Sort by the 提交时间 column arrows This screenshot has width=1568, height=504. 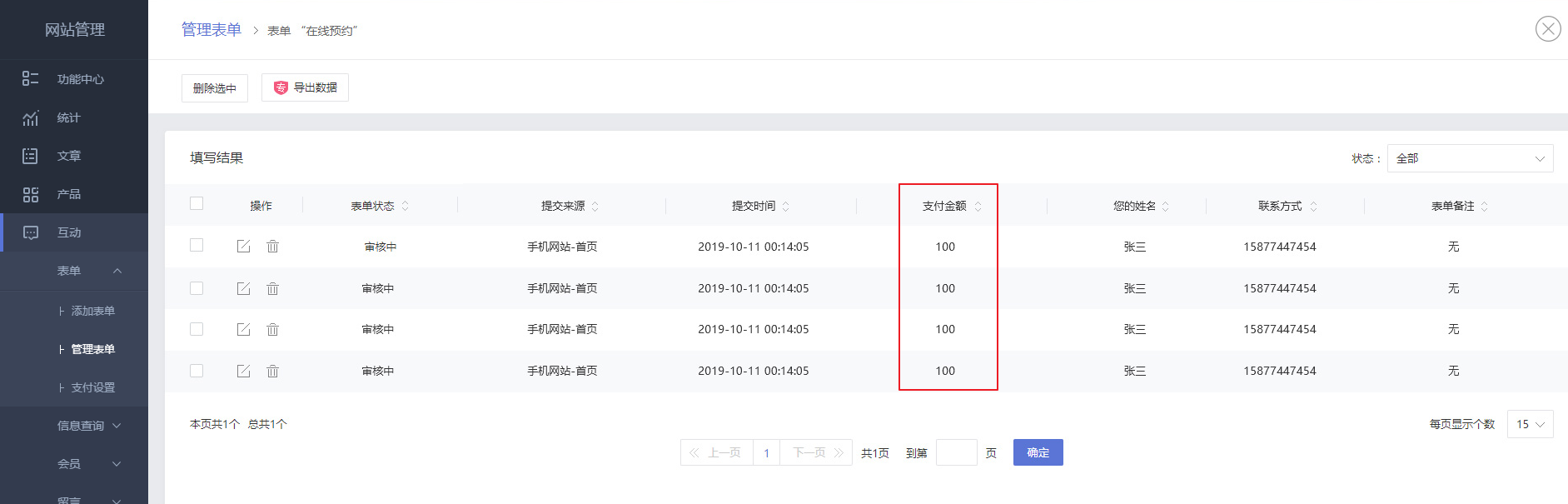click(785, 207)
